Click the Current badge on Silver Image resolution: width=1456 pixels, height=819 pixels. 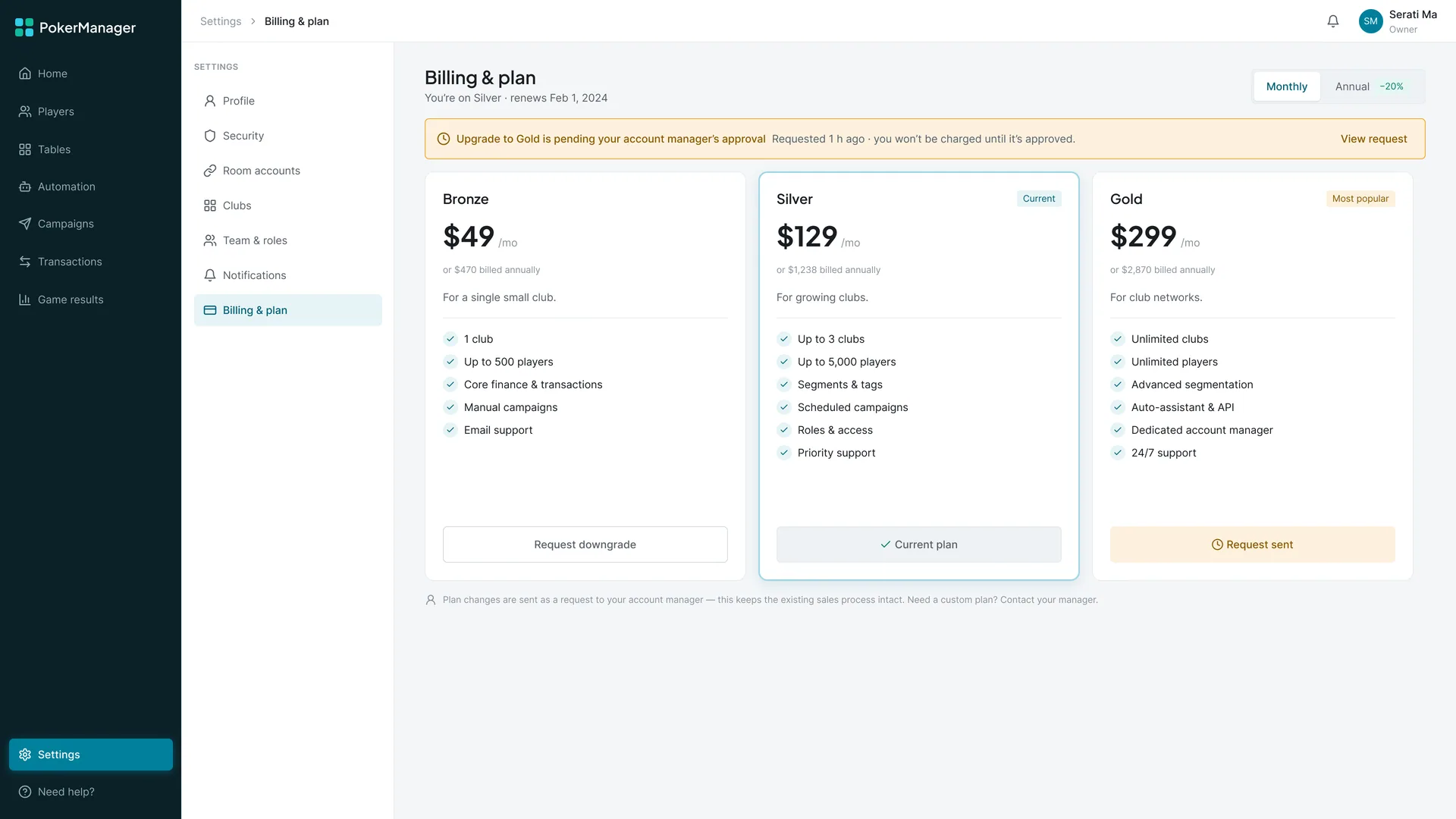(1039, 199)
